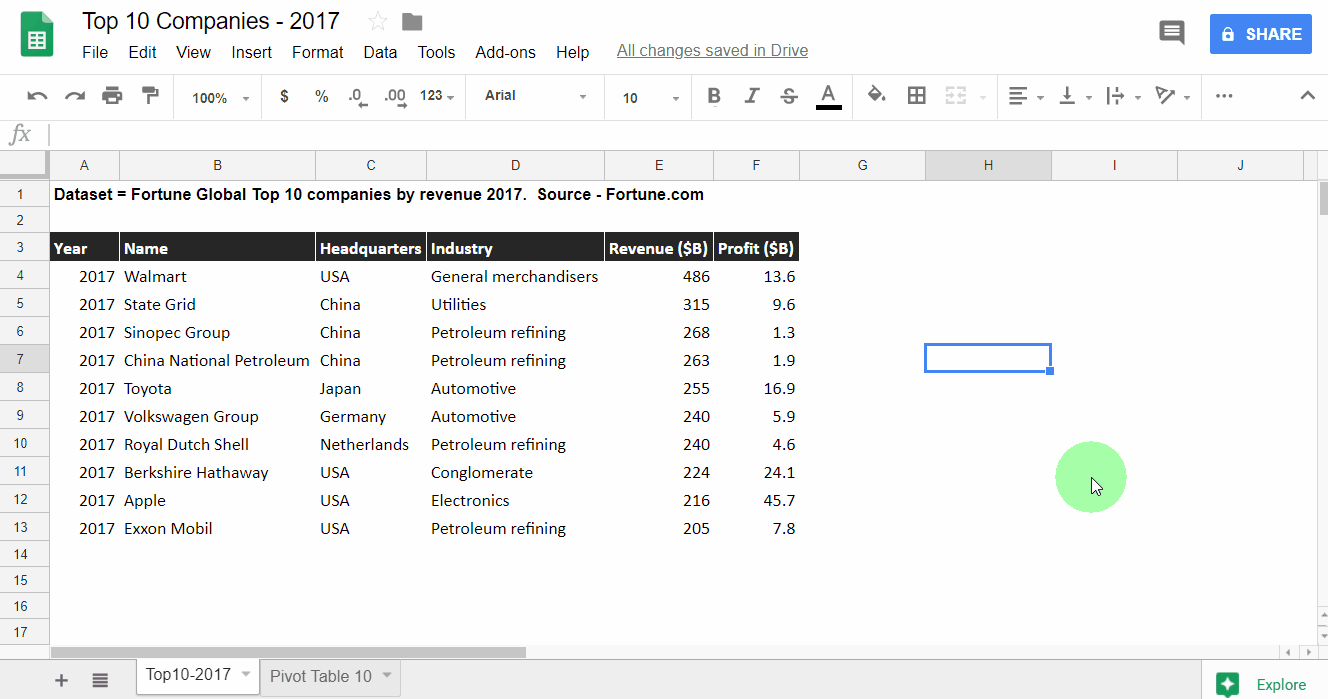Click the blue SHARE button
The image size is (1328, 699).
point(1260,34)
